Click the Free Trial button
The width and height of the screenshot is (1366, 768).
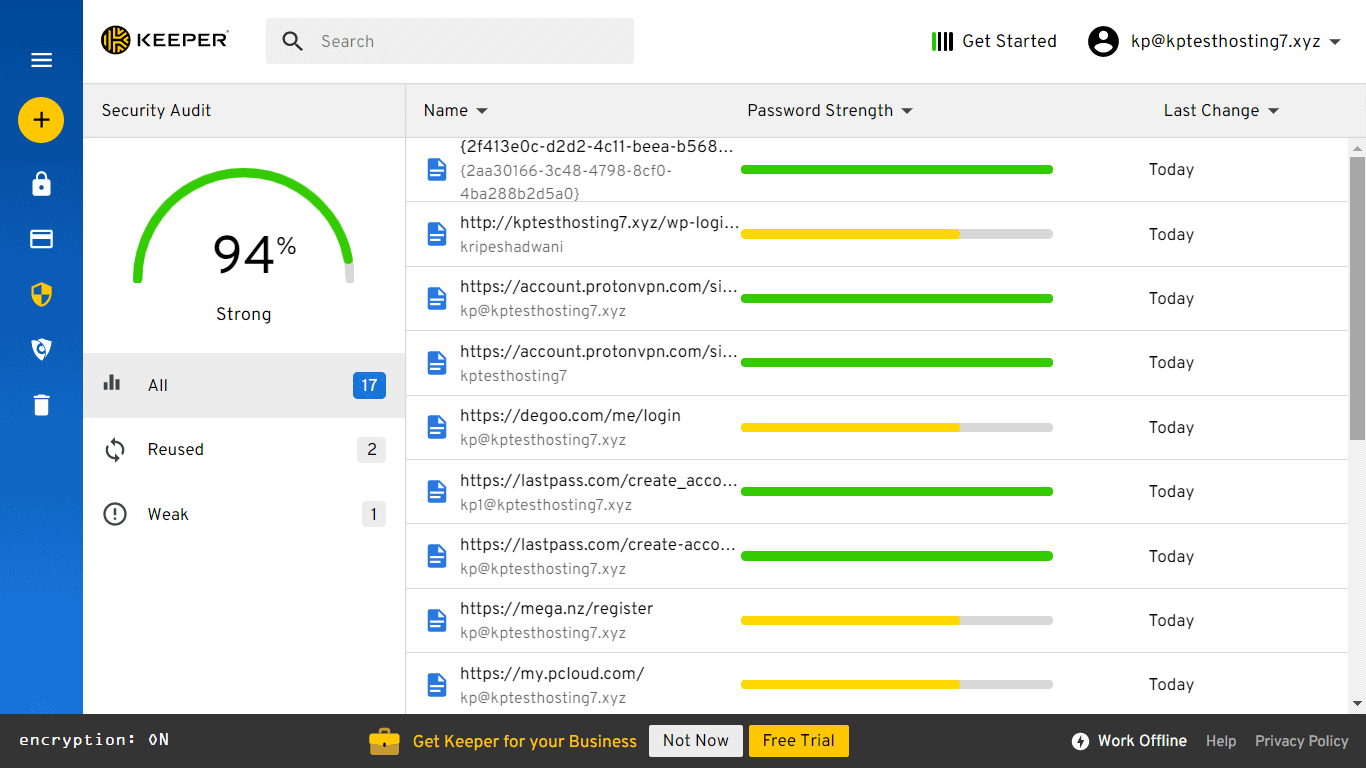pyautogui.click(x=798, y=741)
